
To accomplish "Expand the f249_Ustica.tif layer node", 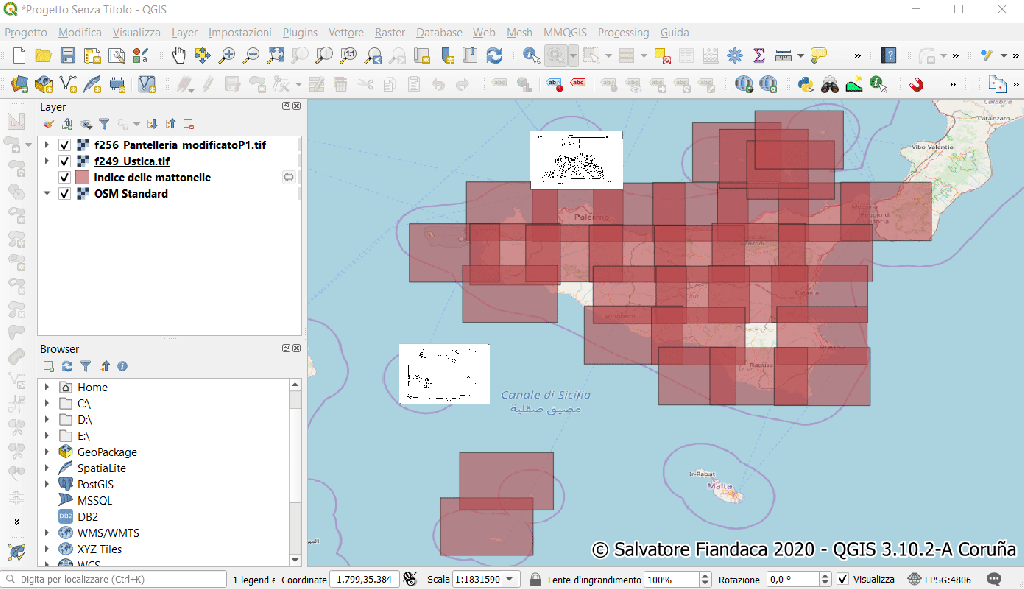I will coord(47,162).
